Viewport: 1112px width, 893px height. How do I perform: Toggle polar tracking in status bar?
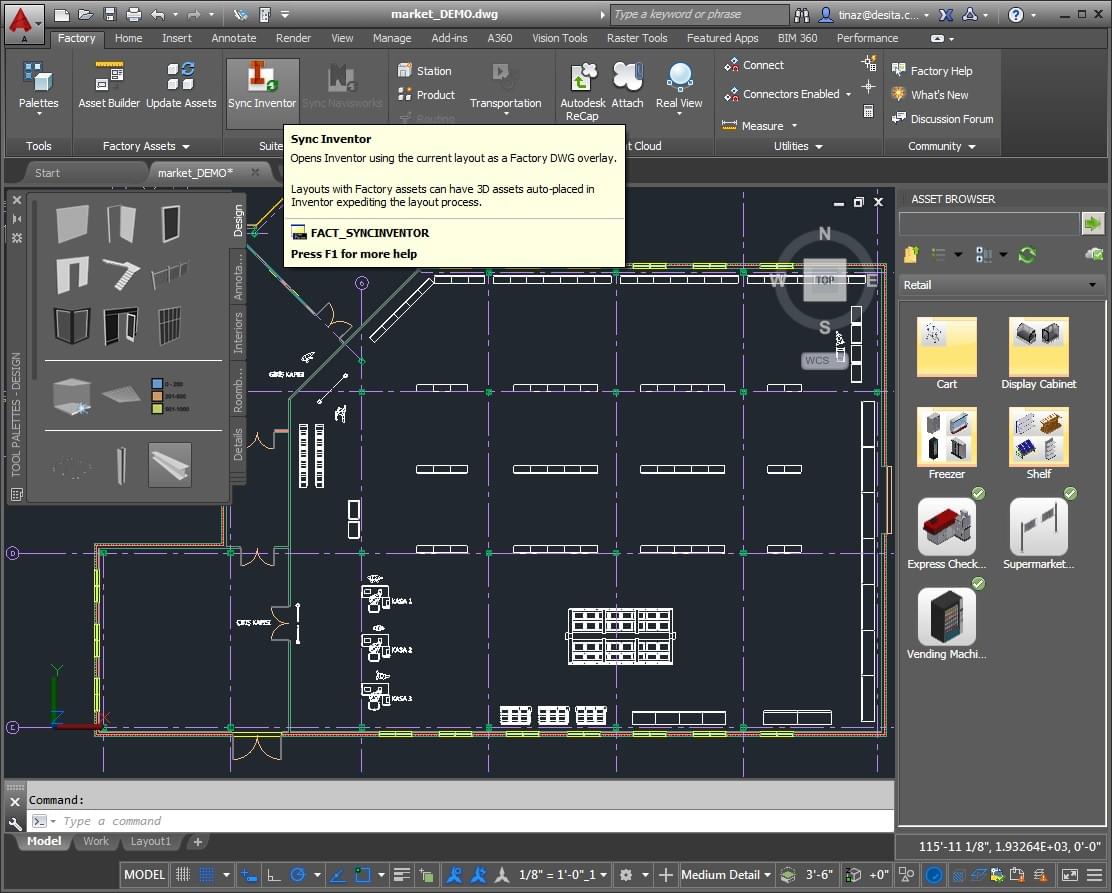(x=297, y=875)
